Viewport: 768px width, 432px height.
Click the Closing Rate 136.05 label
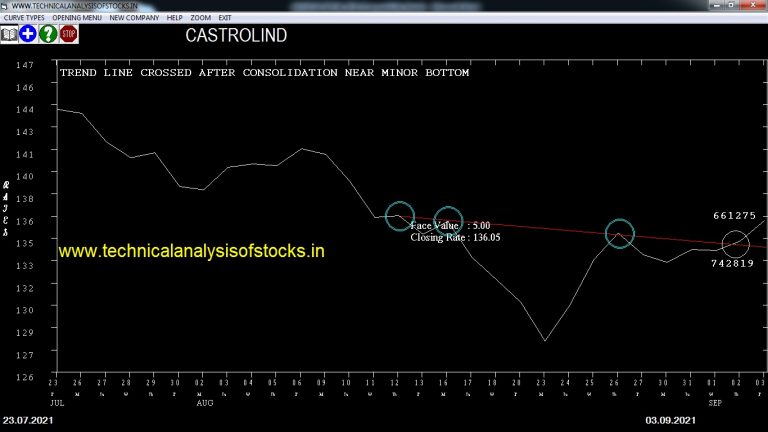point(456,238)
